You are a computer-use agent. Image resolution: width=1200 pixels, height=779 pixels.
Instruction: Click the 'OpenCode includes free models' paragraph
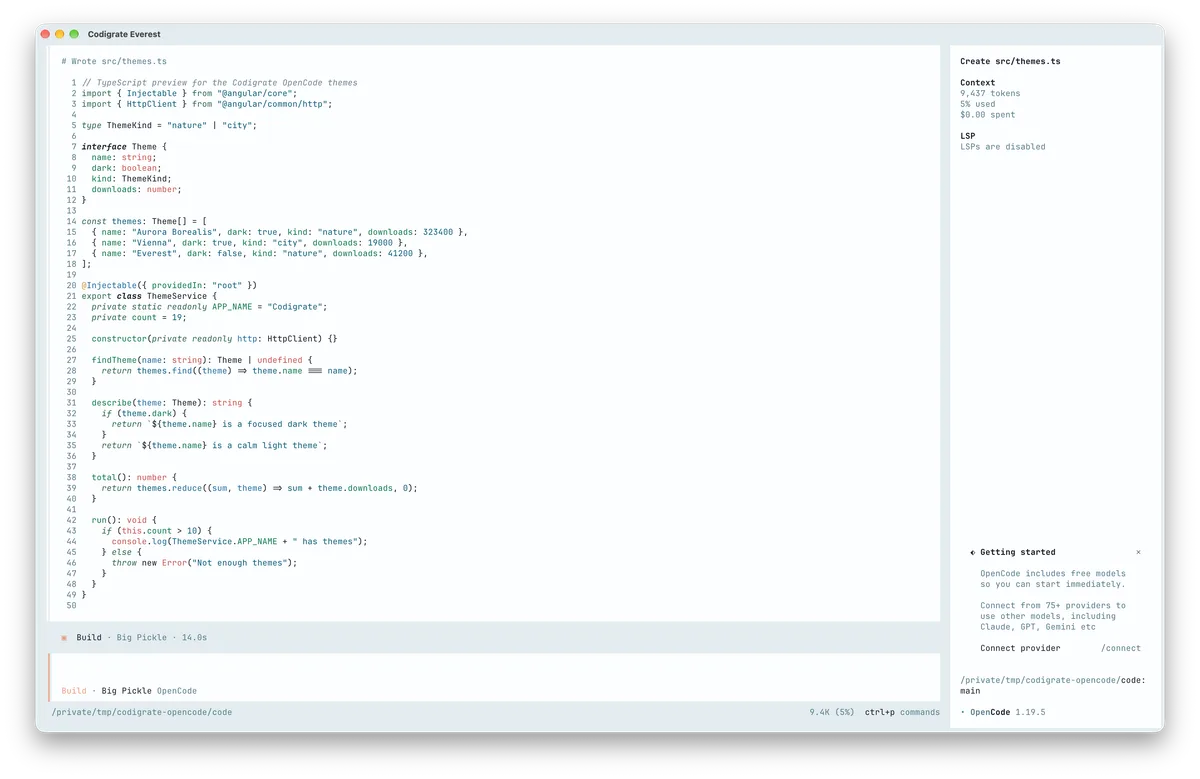click(1053, 579)
